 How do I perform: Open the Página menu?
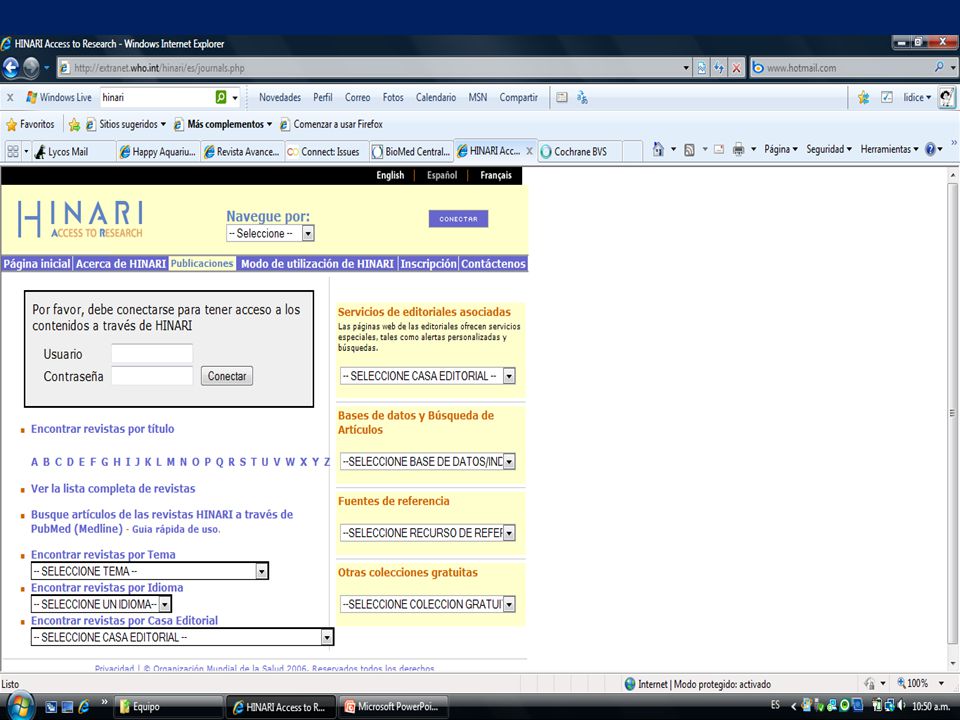[781, 149]
